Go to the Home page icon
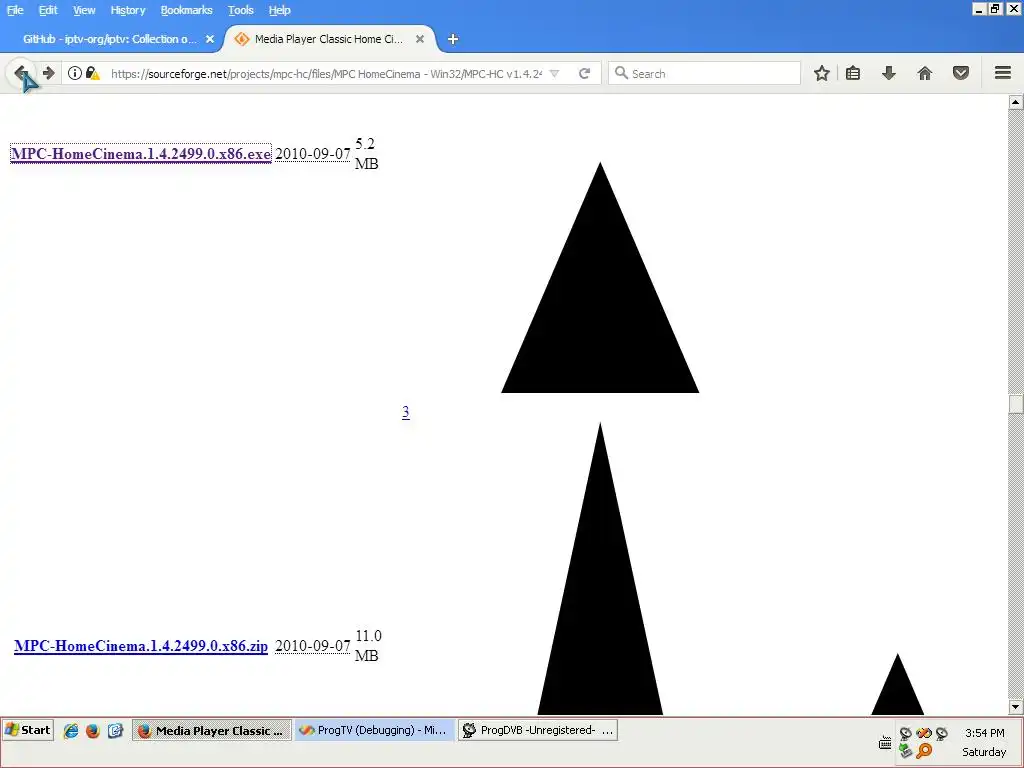1024x768 pixels. (925, 73)
